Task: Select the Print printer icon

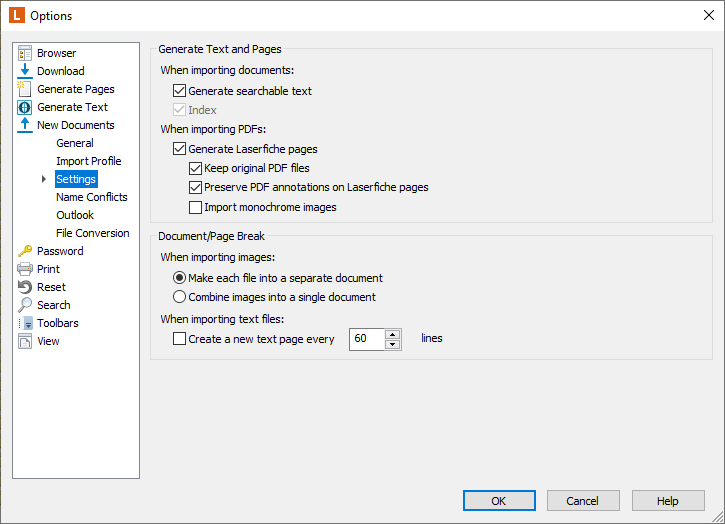Action: point(25,269)
